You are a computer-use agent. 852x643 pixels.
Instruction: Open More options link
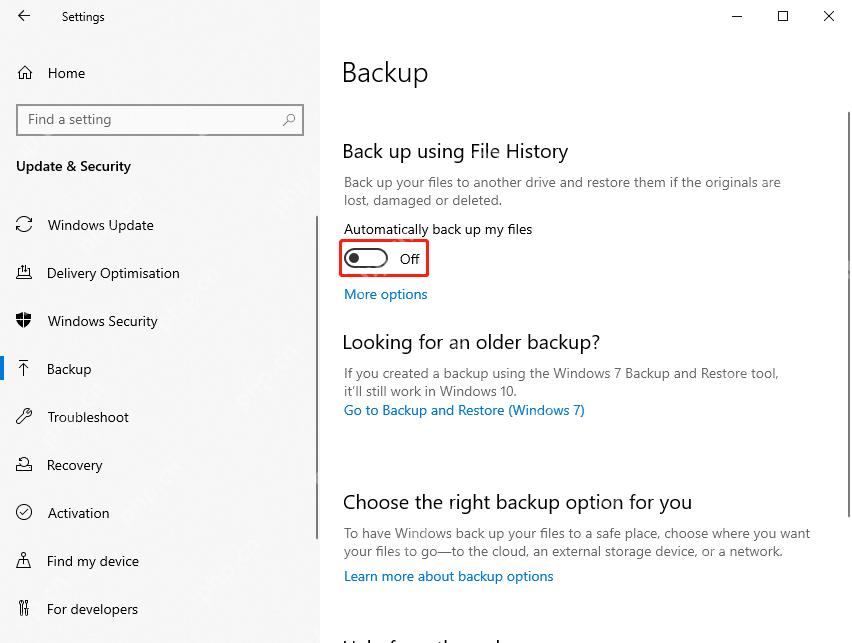(x=386, y=294)
